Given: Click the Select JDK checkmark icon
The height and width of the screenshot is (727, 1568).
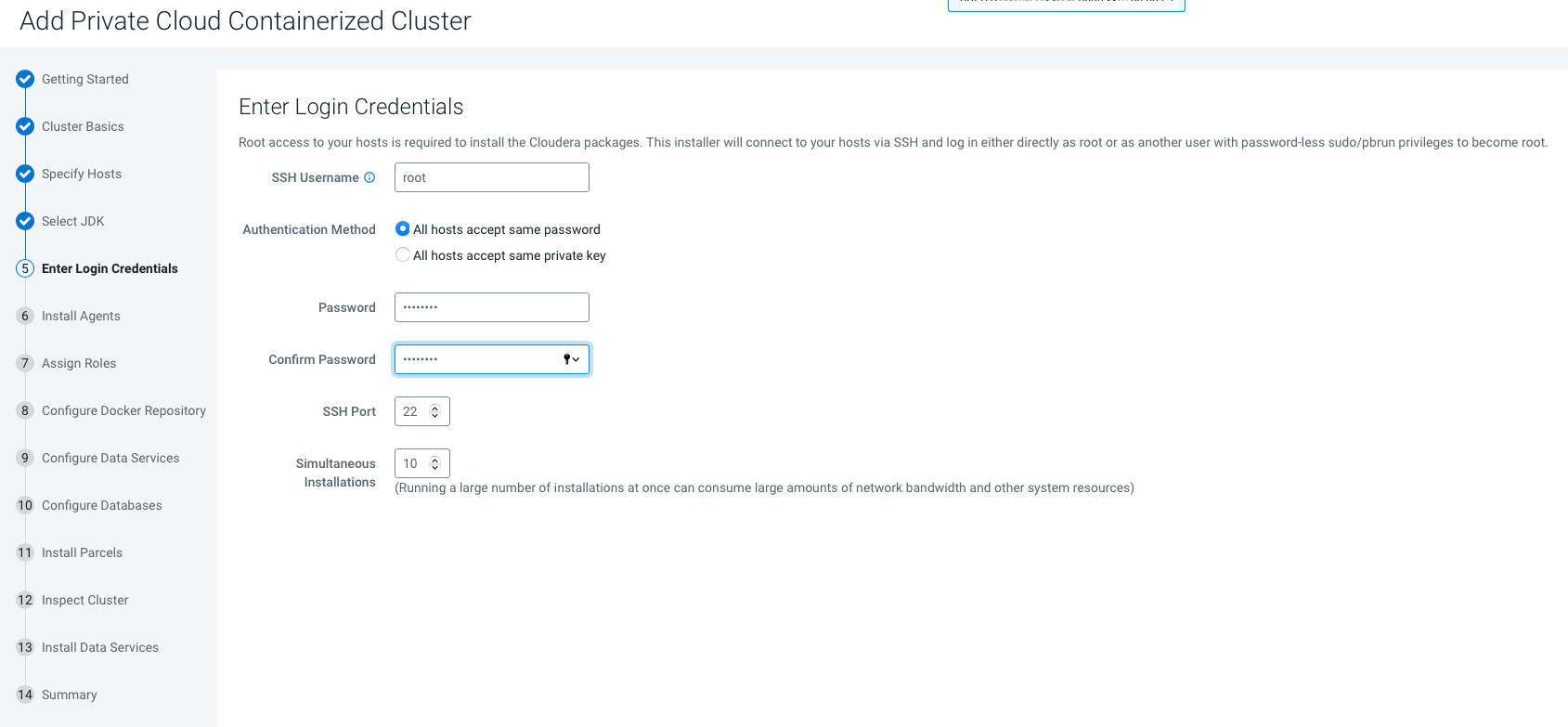Looking at the screenshot, I should 25,221.
